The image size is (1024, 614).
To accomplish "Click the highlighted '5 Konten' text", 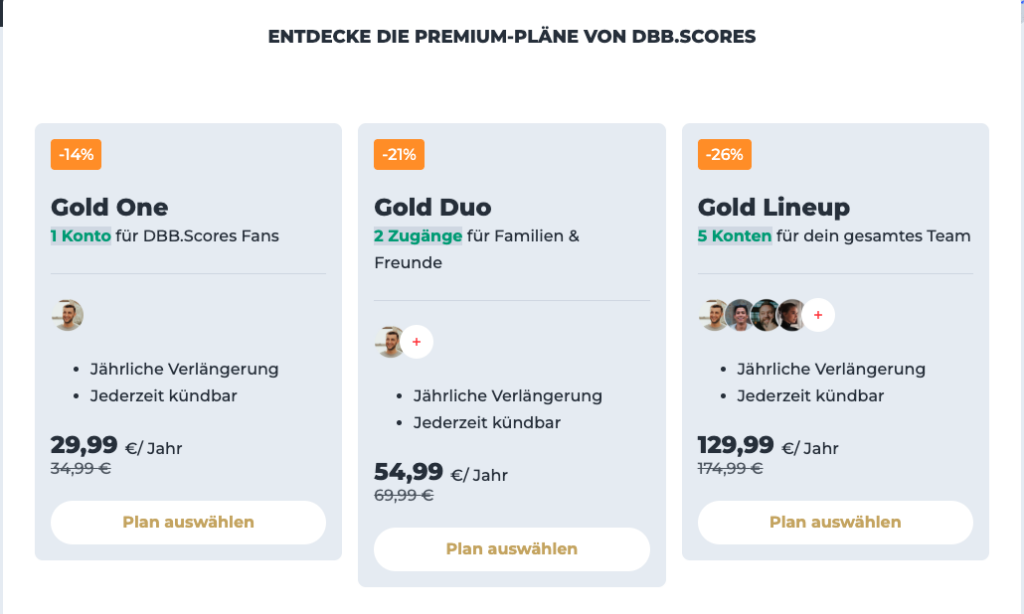I will click(735, 237).
